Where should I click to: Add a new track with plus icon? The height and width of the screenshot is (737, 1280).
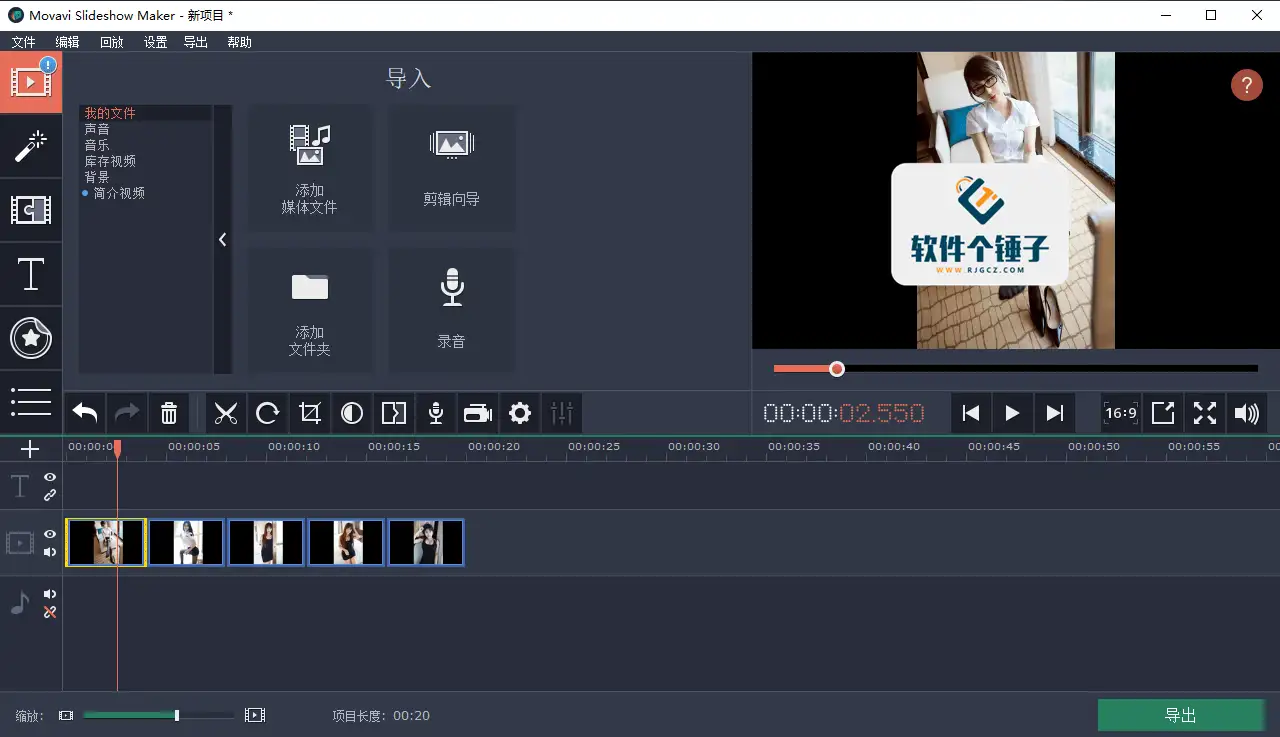coord(30,449)
